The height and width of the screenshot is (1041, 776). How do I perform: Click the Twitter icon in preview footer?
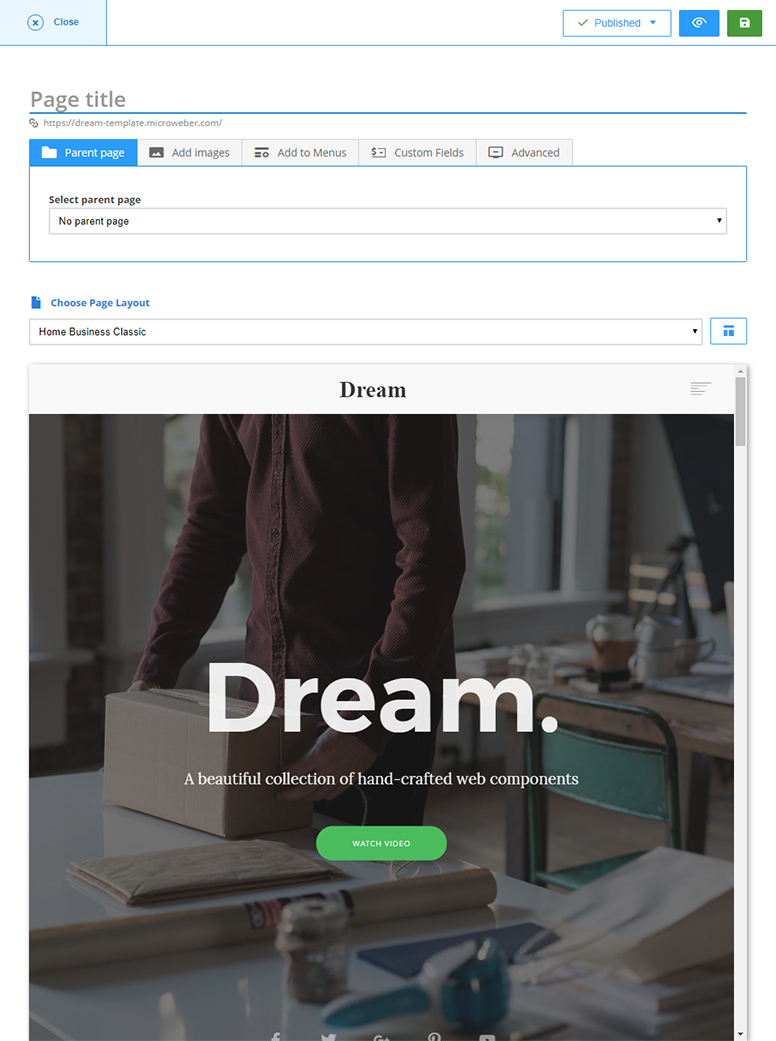pyautogui.click(x=328, y=1036)
